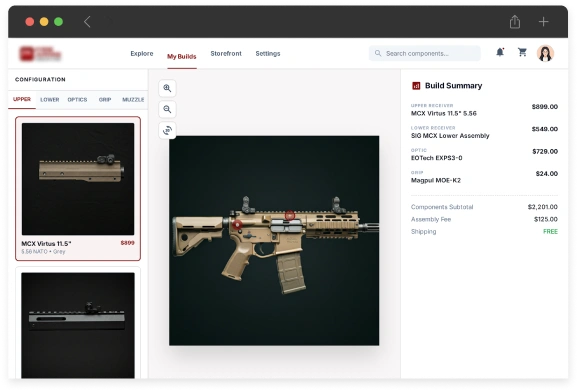The height and width of the screenshot is (392, 579).
Task: Select the MCX Virtus 11.5" upper thumbnail
Action: pyautogui.click(x=78, y=179)
